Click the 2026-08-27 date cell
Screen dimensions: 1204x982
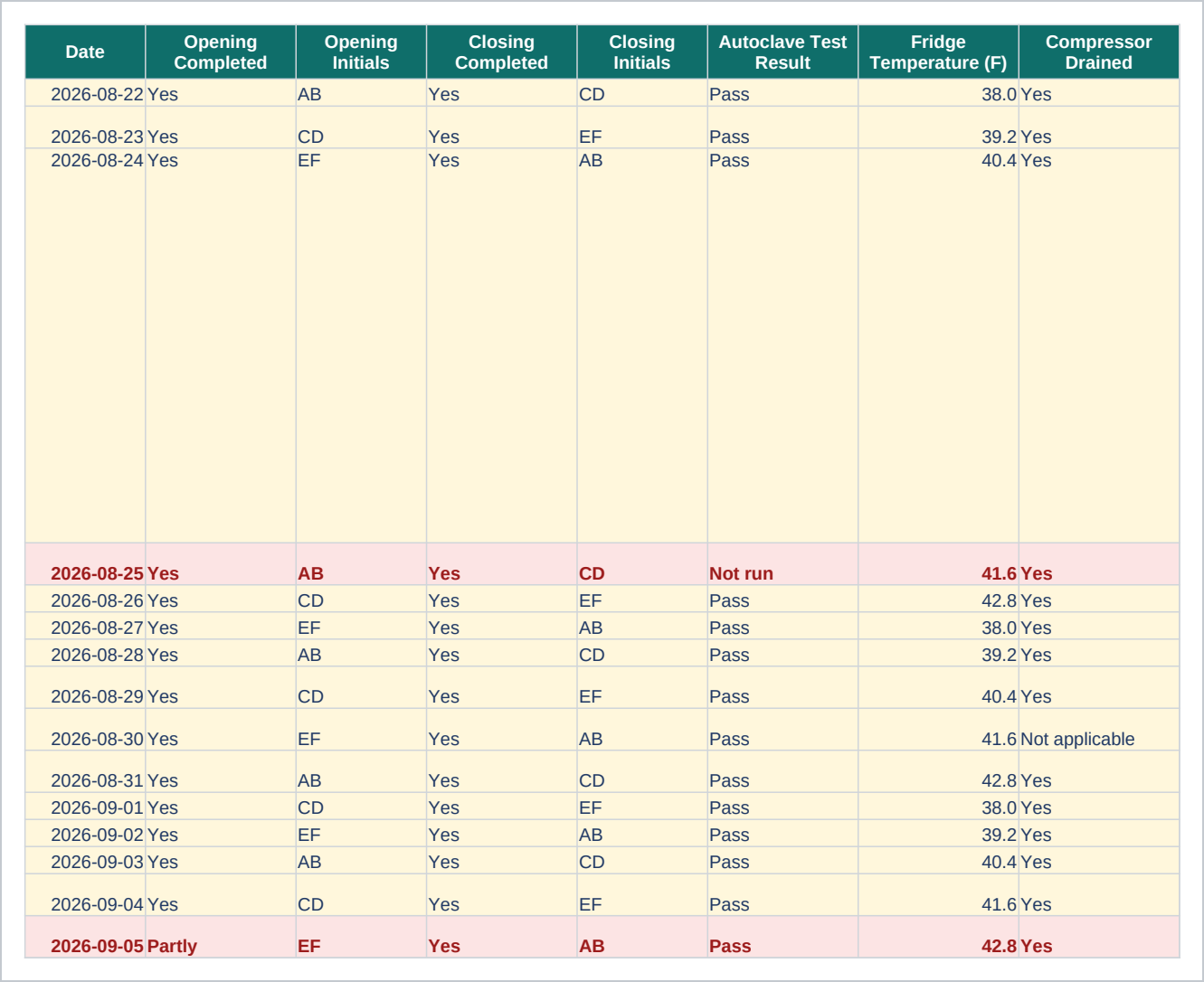85,626
